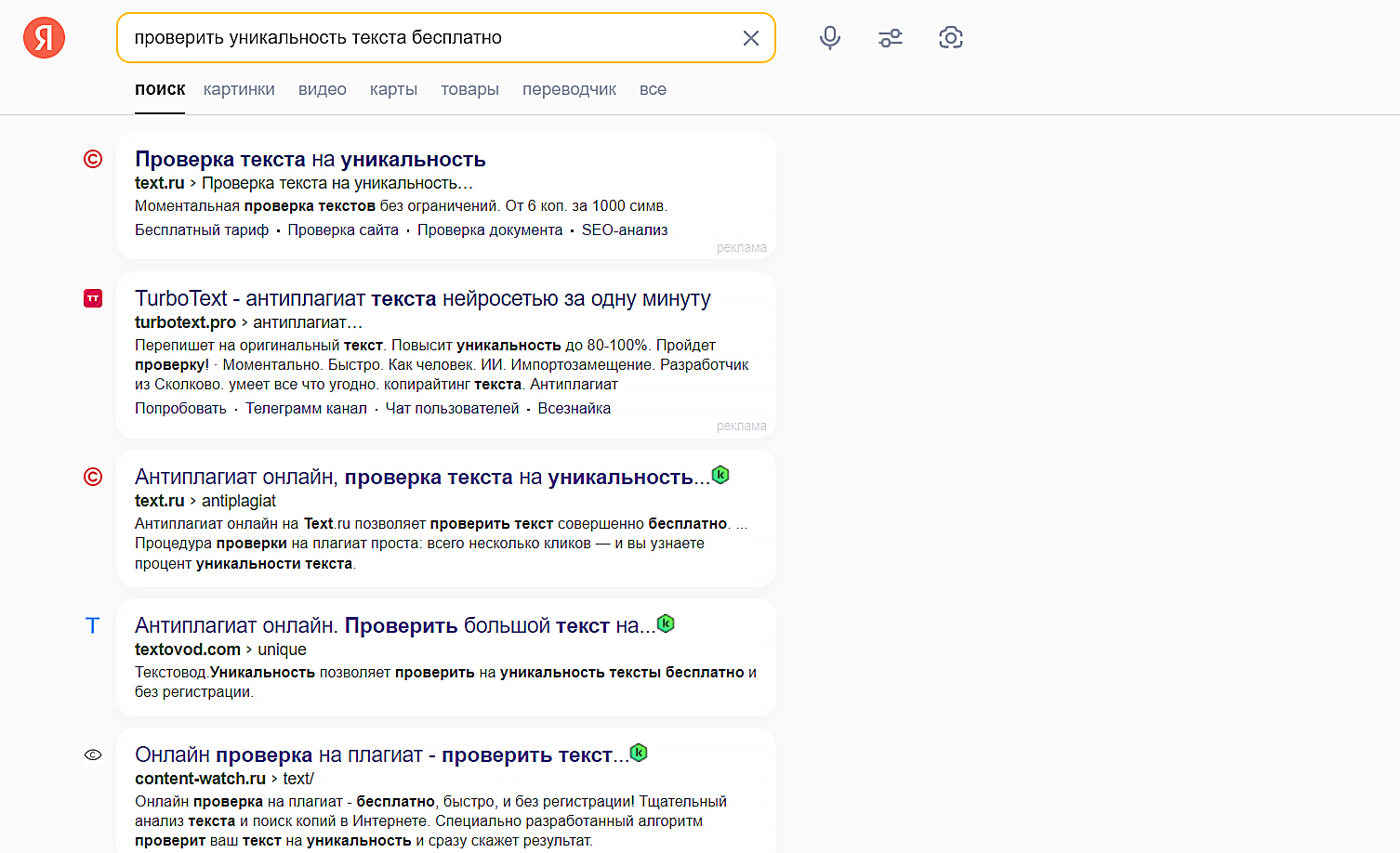Screen dimensions: 1400x853
Task: Clear the search query with the X icon
Action: (x=751, y=38)
